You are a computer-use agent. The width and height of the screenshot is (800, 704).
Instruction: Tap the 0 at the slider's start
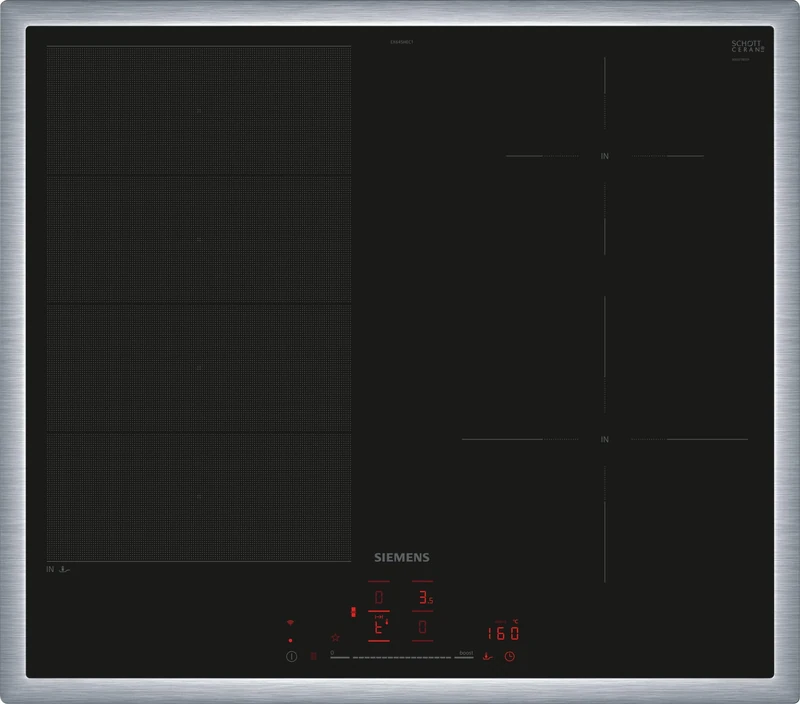(x=332, y=652)
